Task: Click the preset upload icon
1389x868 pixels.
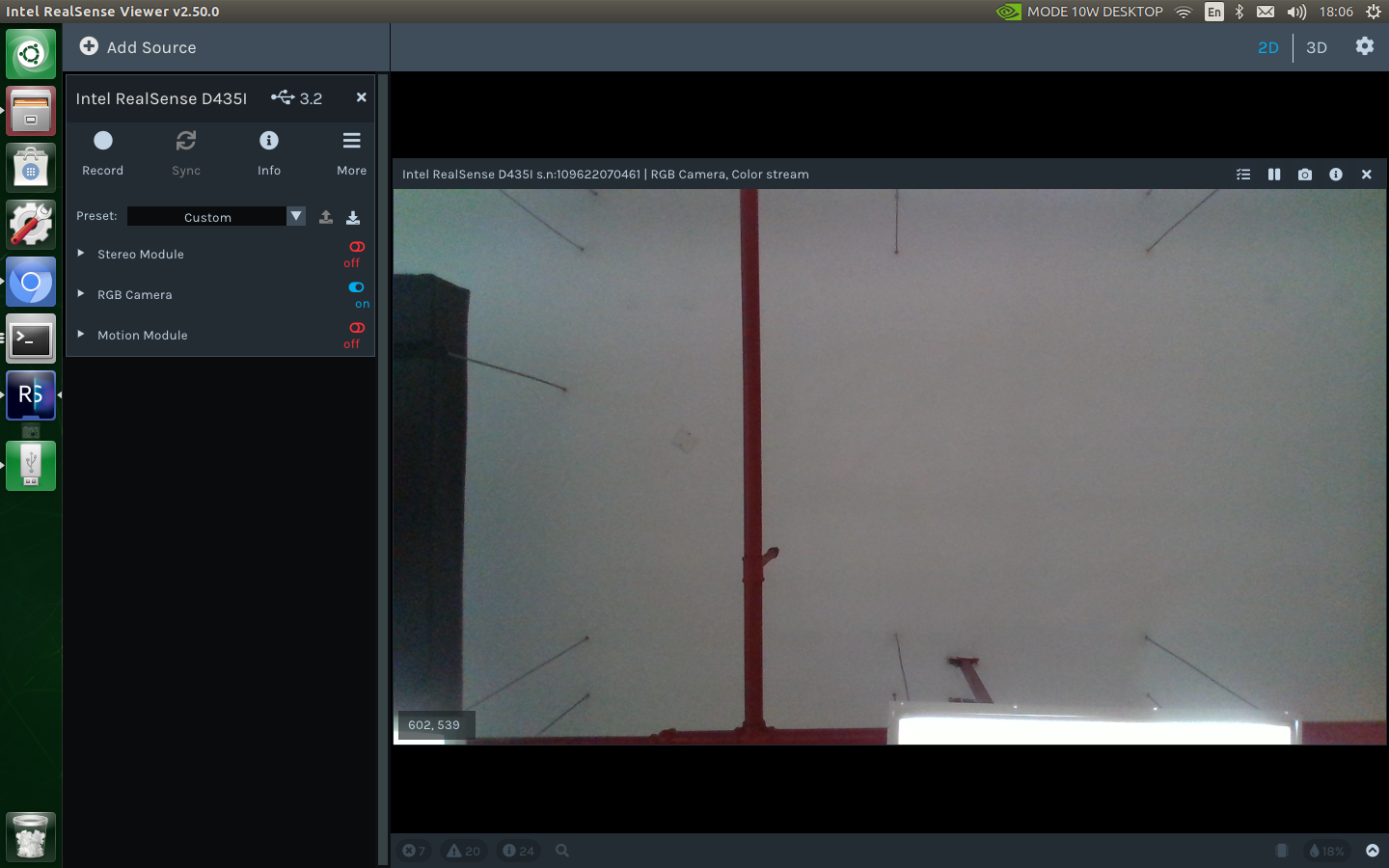Action: tap(326, 217)
